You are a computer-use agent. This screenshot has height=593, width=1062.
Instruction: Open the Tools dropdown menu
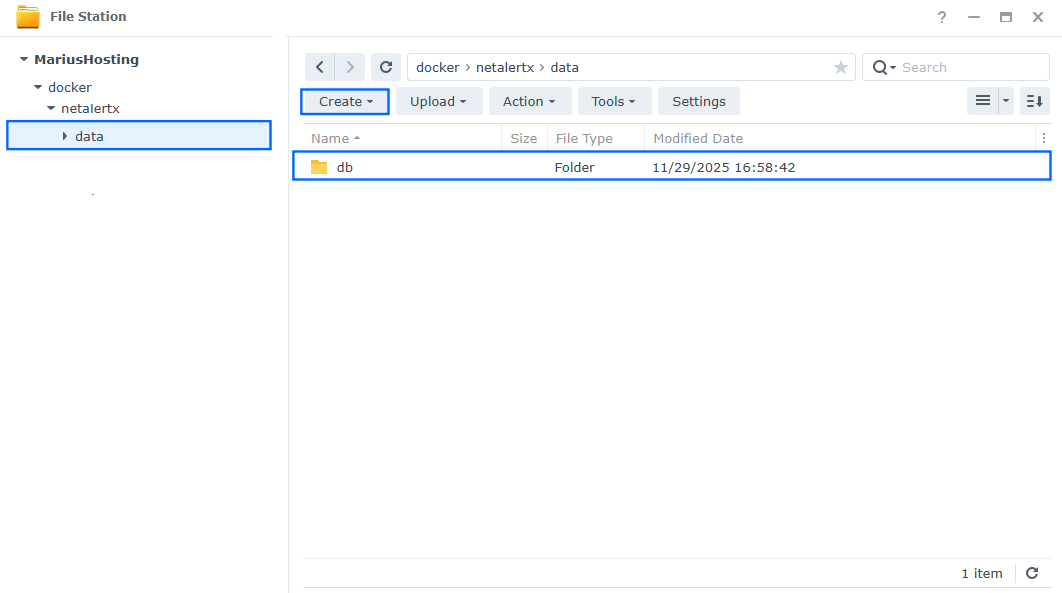[x=614, y=101]
